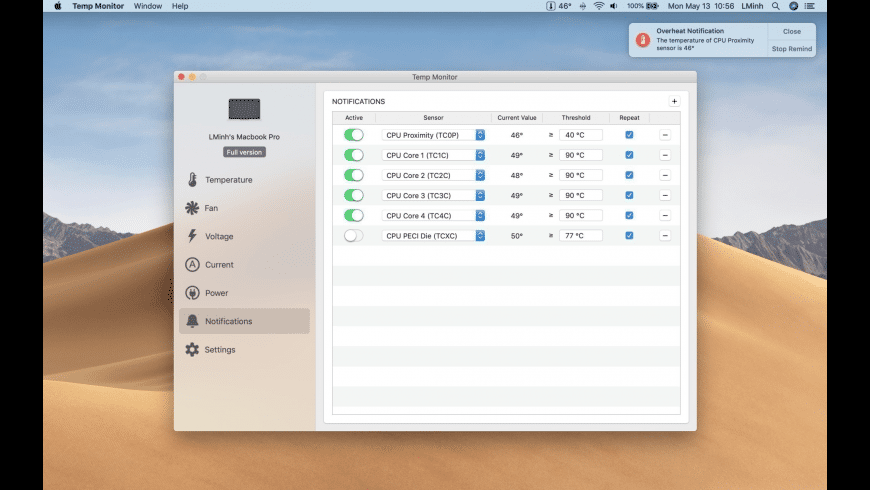Click the fan status icon in menu bar
Image resolution: width=870 pixels, height=490 pixels.
click(x=583, y=6)
